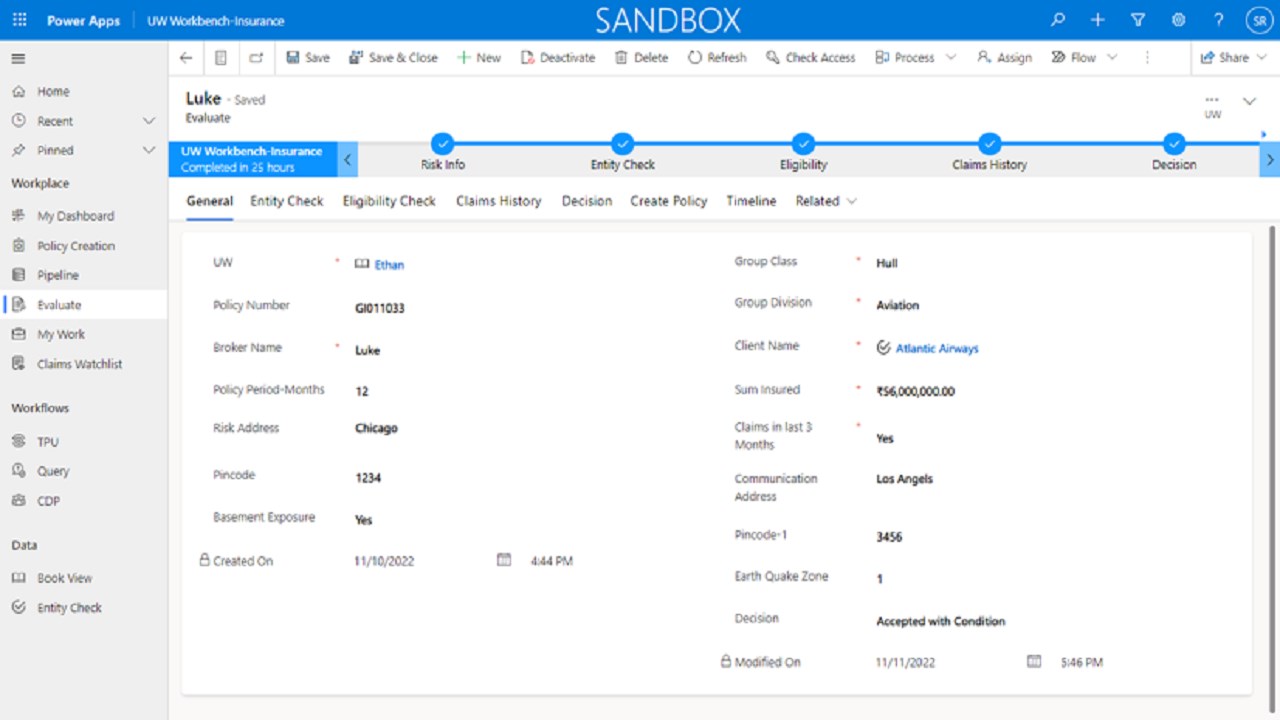Select the Risk Info stage
This screenshot has width=1280, height=720.
[442, 144]
